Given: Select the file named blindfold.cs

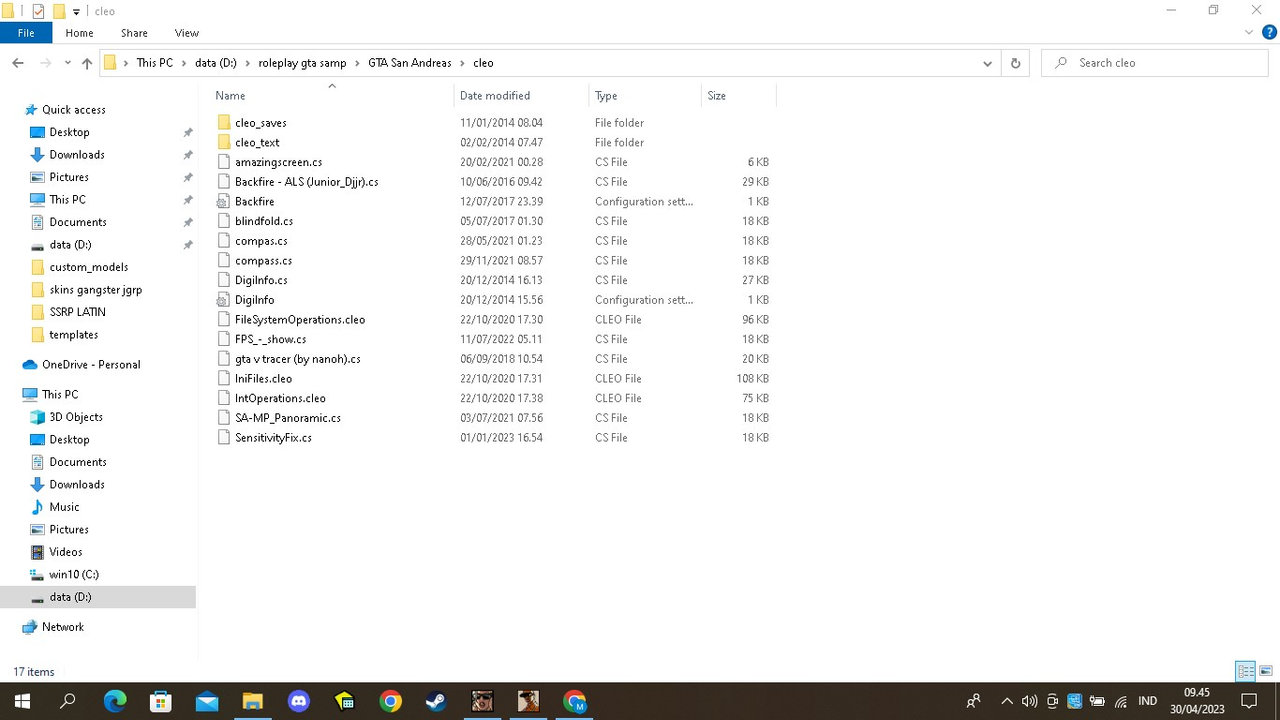Looking at the screenshot, I should coord(264,221).
